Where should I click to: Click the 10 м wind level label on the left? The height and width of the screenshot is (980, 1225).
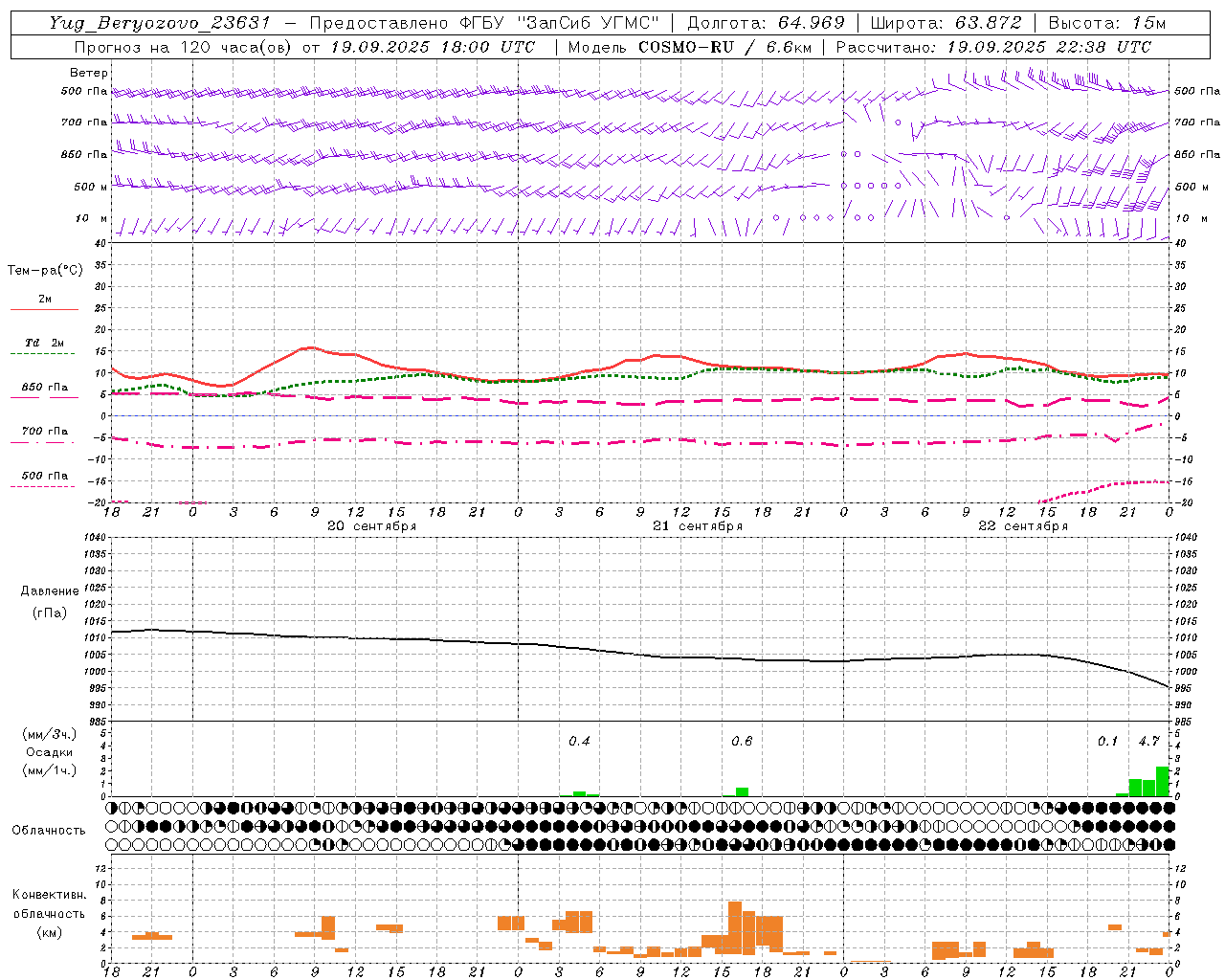(x=92, y=219)
